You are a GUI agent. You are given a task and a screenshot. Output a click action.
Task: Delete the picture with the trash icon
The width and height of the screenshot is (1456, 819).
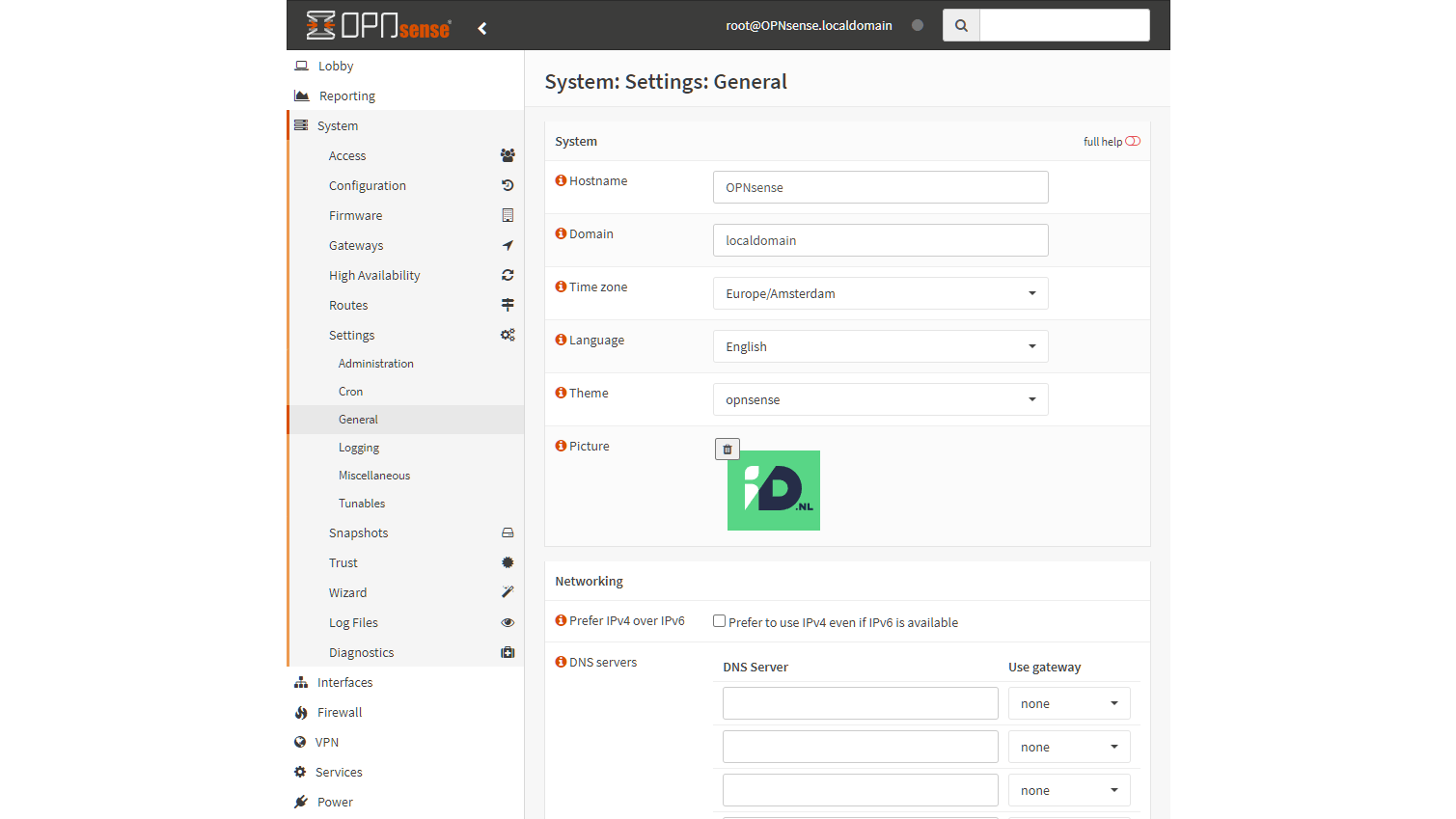(x=728, y=450)
